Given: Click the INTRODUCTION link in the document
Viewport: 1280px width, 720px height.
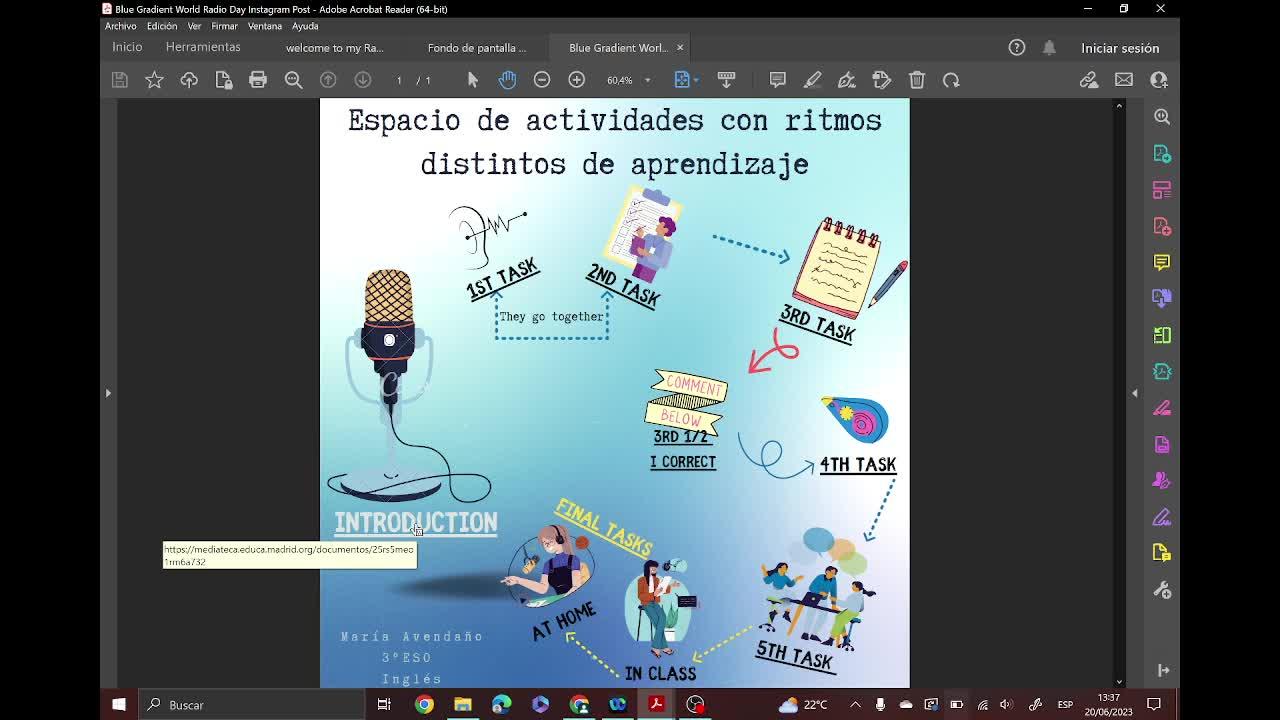Looking at the screenshot, I should [415, 522].
